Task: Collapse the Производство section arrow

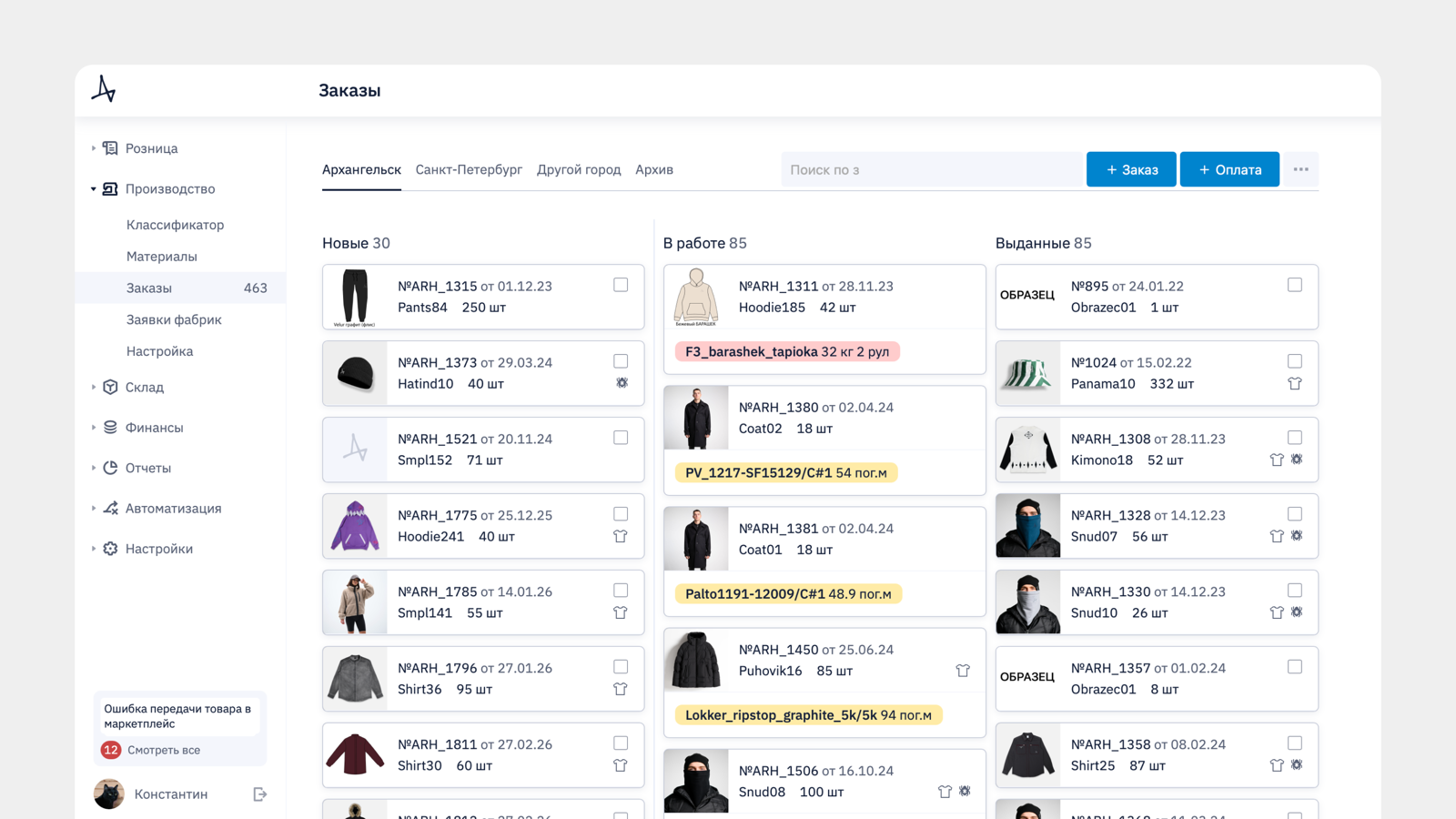Action: [x=93, y=189]
